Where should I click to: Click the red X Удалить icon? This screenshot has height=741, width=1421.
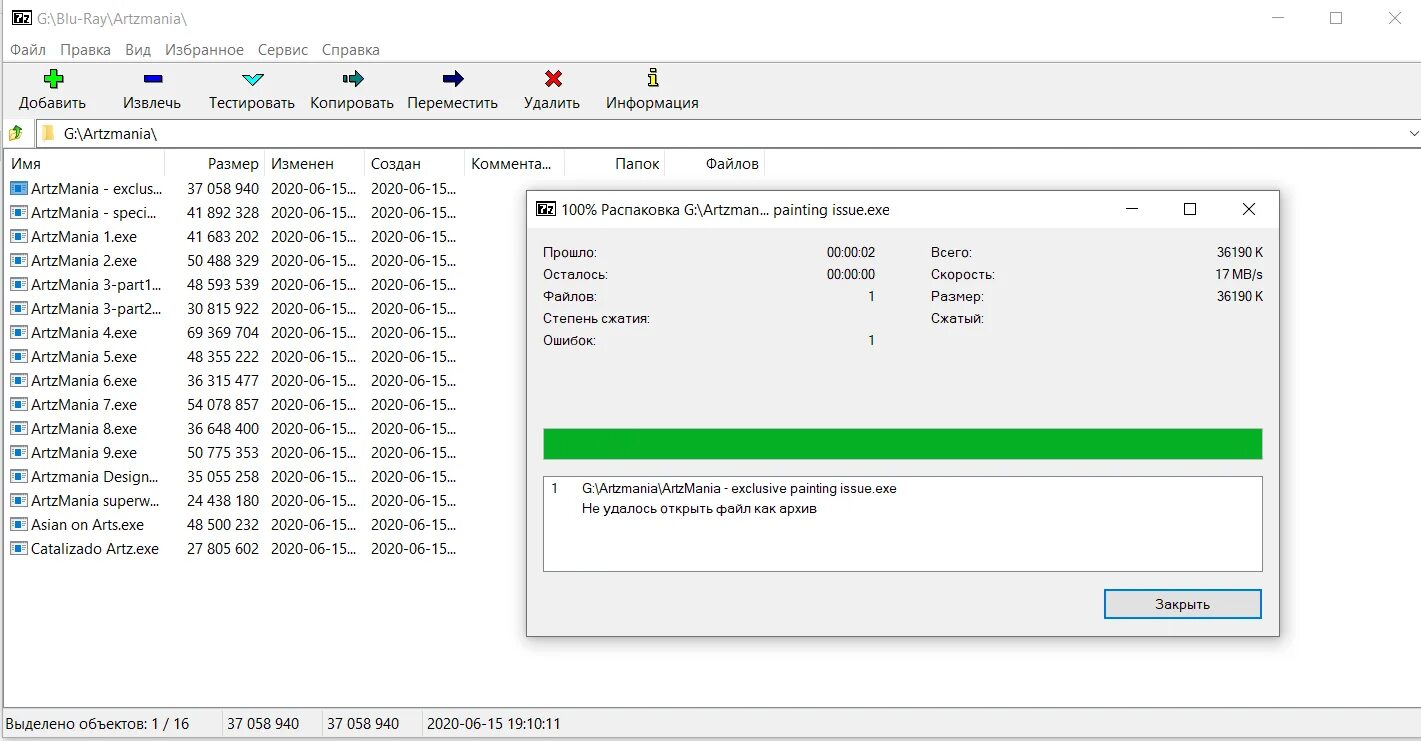click(552, 78)
